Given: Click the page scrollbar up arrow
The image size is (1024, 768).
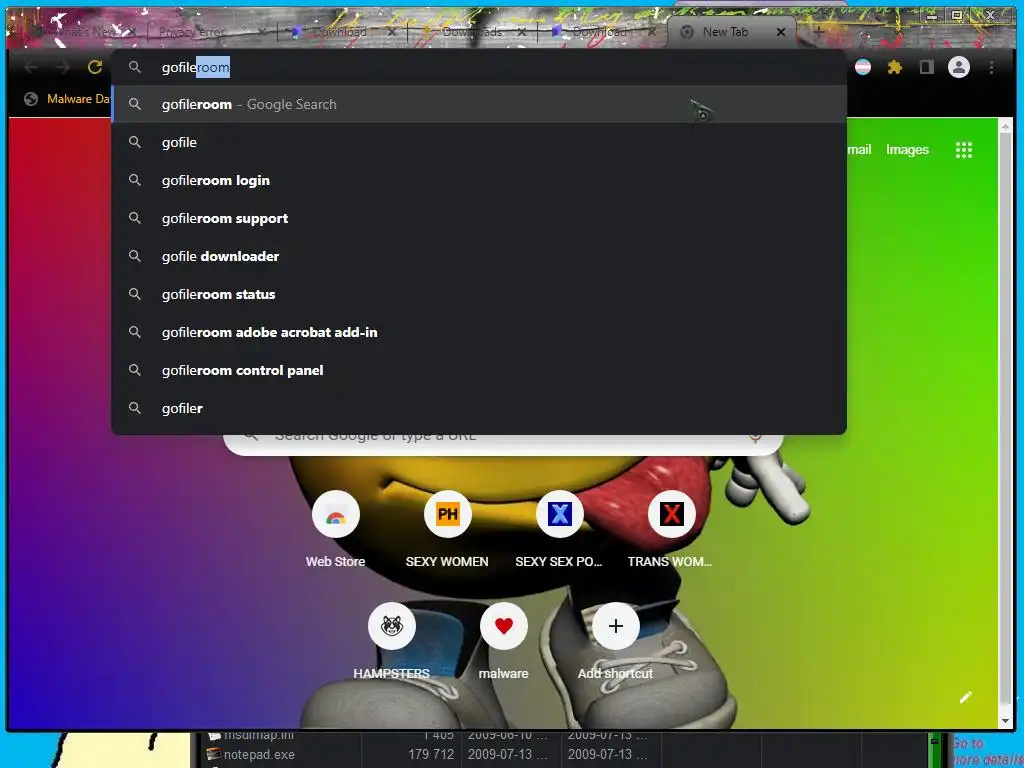Looking at the screenshot, I should coord(1005,127).
